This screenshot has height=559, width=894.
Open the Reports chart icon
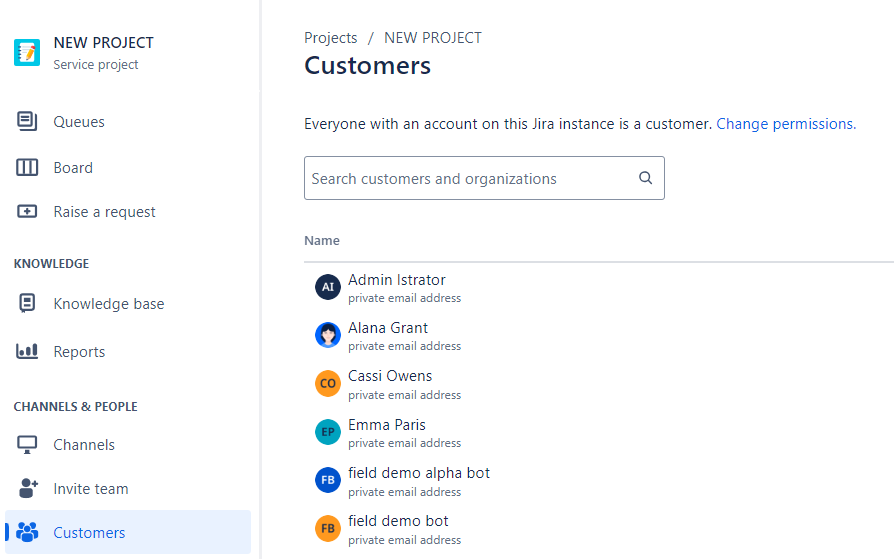click(27, 352)
